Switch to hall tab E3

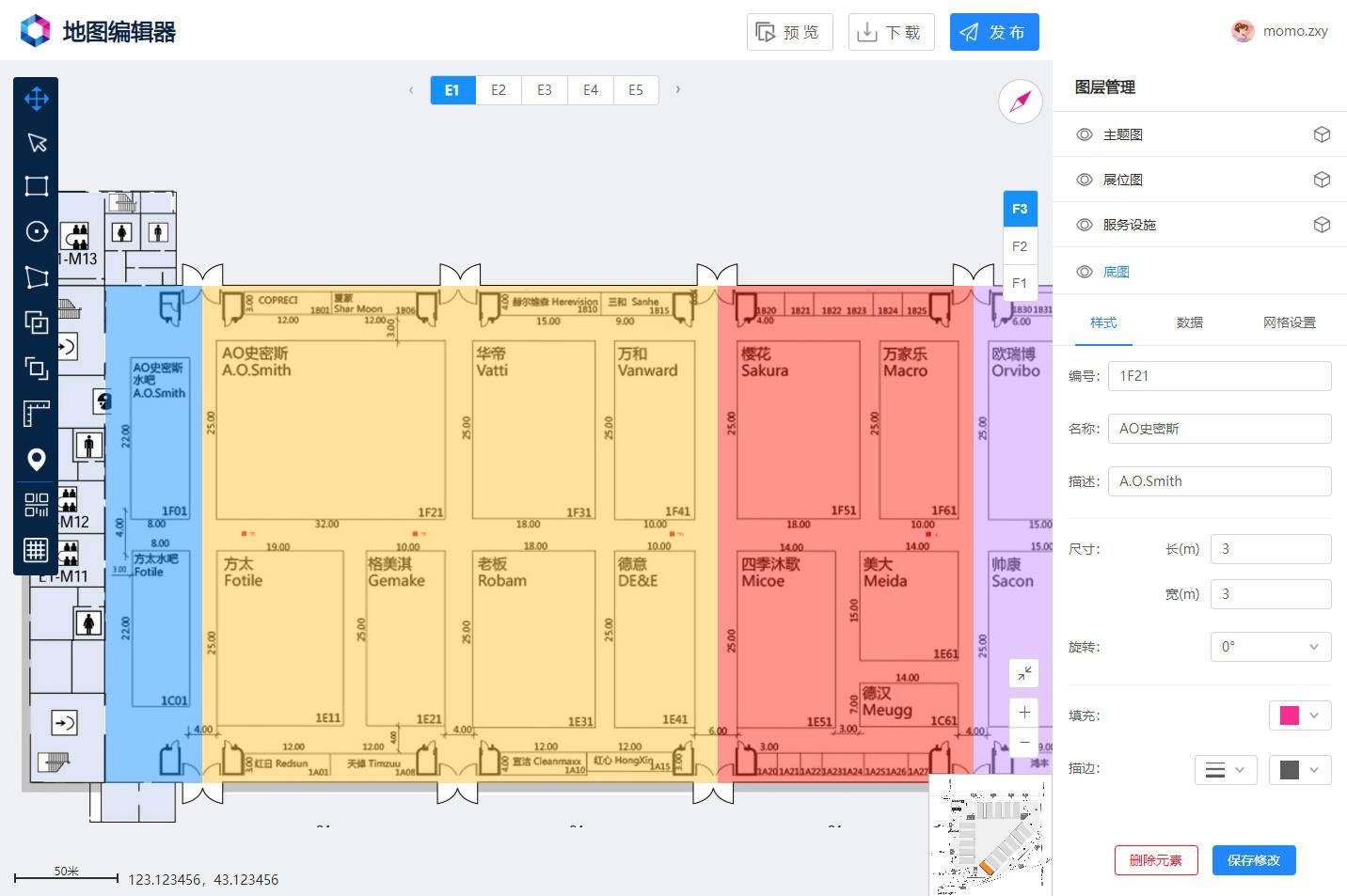tap(545, 90)
